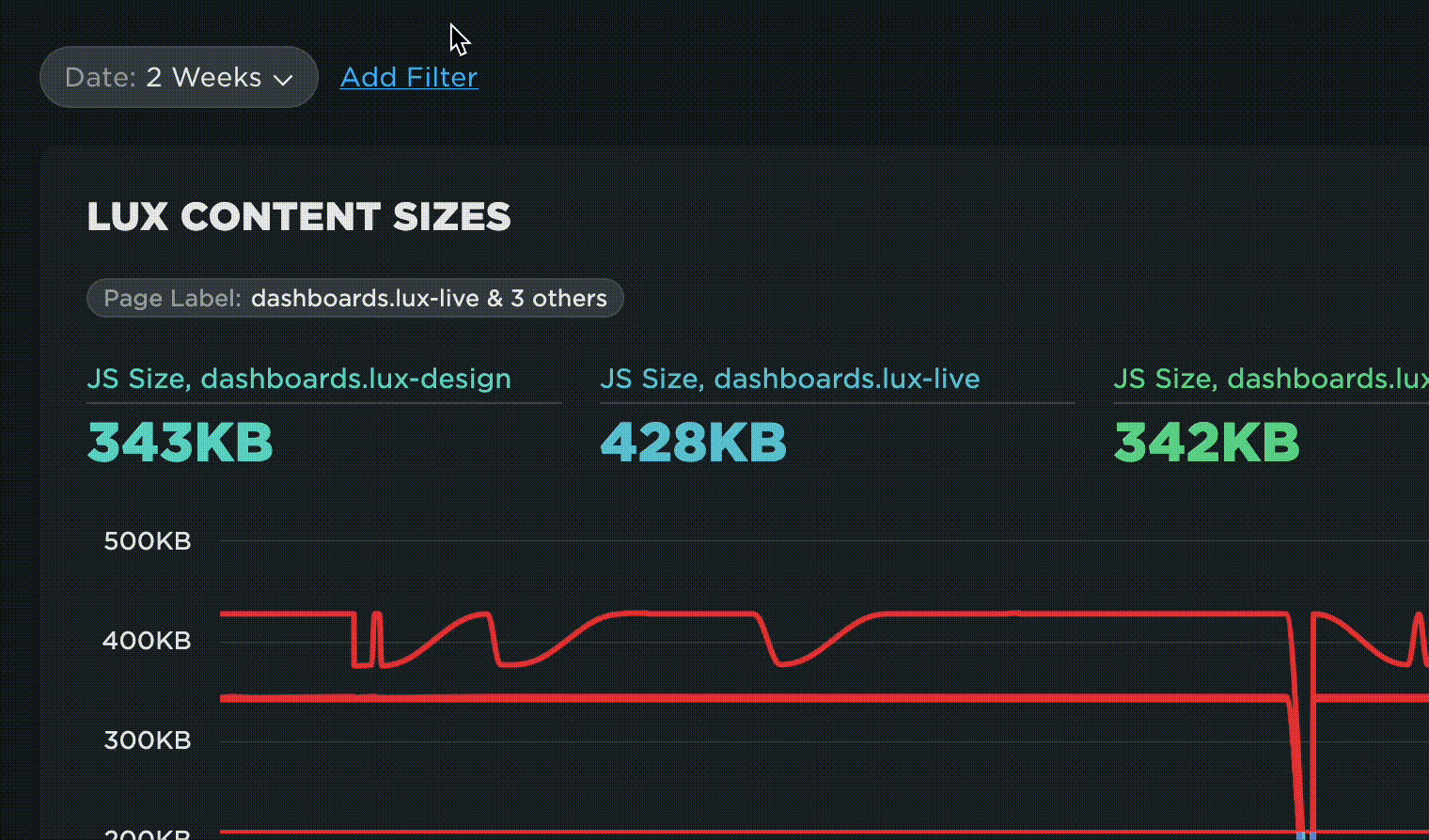Click the 342KB metric value
The image size is (1429, 840).
(x=1206, y=442)
